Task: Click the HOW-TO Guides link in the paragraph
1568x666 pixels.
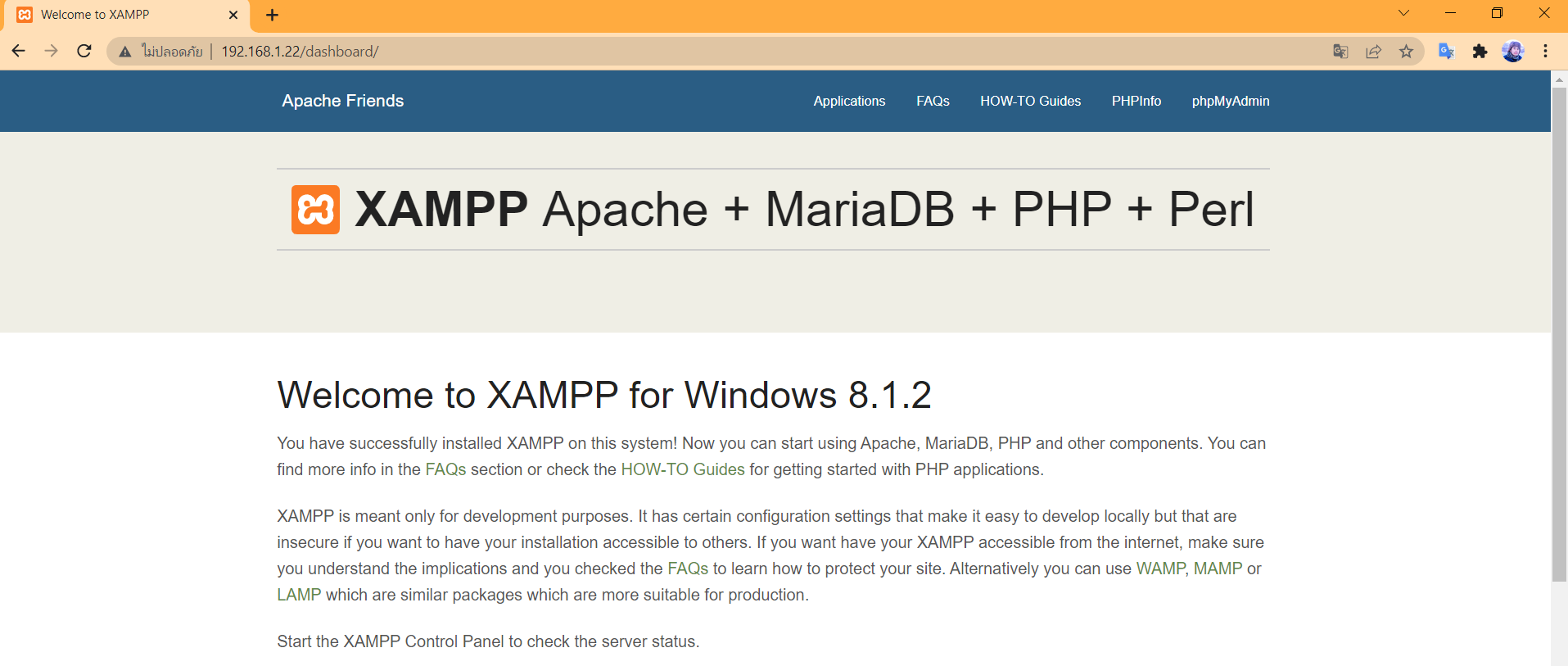Action: coord(683,469)
